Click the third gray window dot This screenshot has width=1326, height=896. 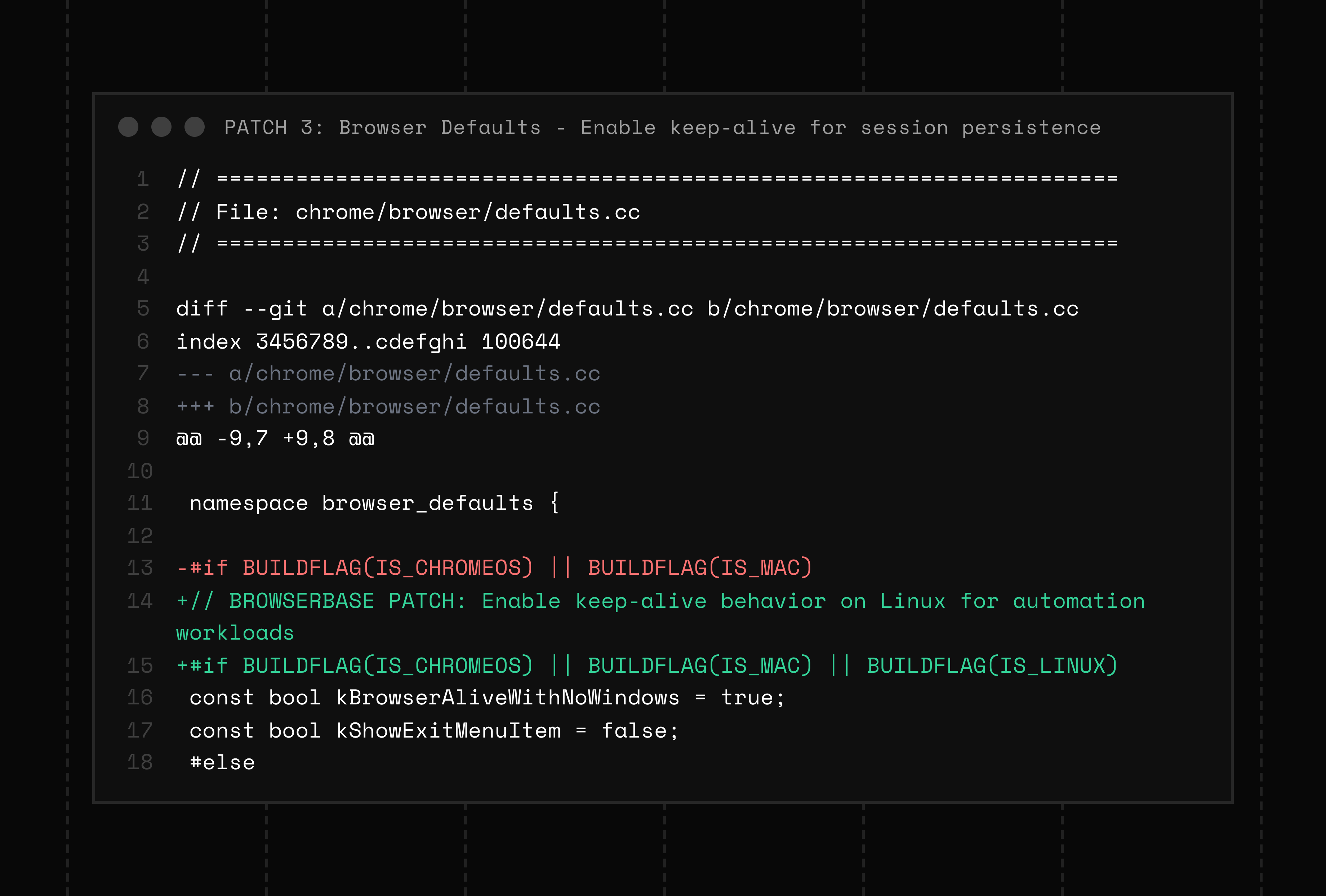coord(195,127)
